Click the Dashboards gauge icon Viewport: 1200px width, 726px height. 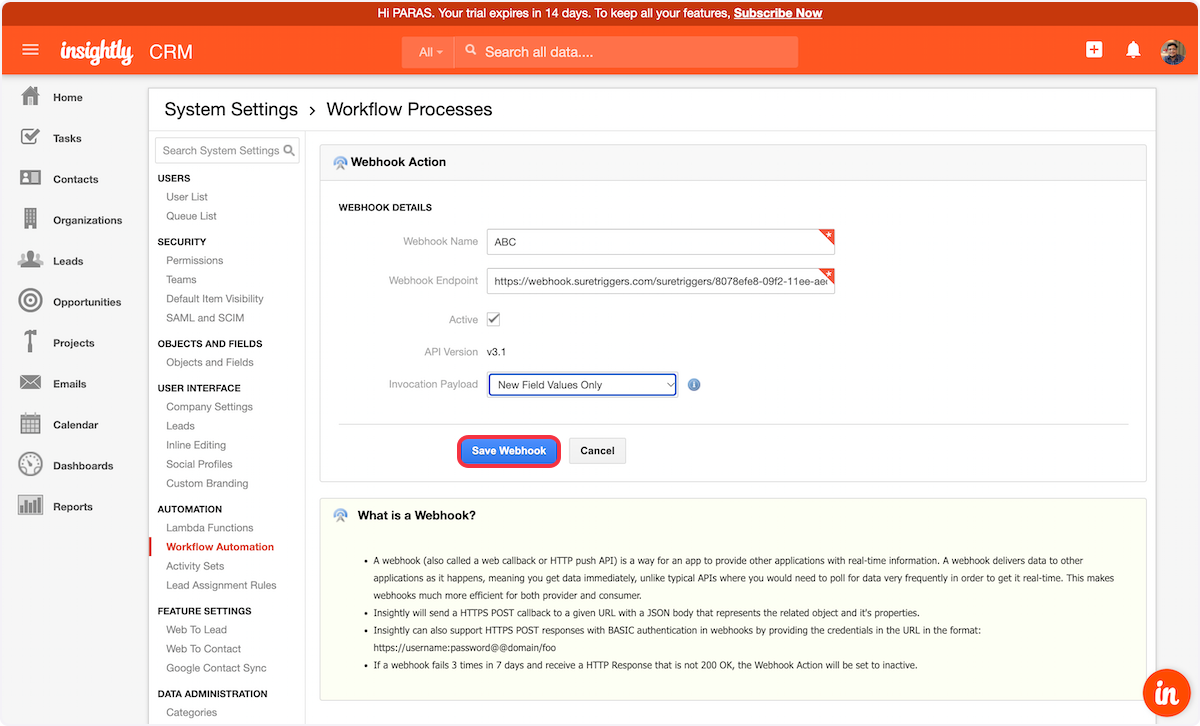(x=31, y=465)
